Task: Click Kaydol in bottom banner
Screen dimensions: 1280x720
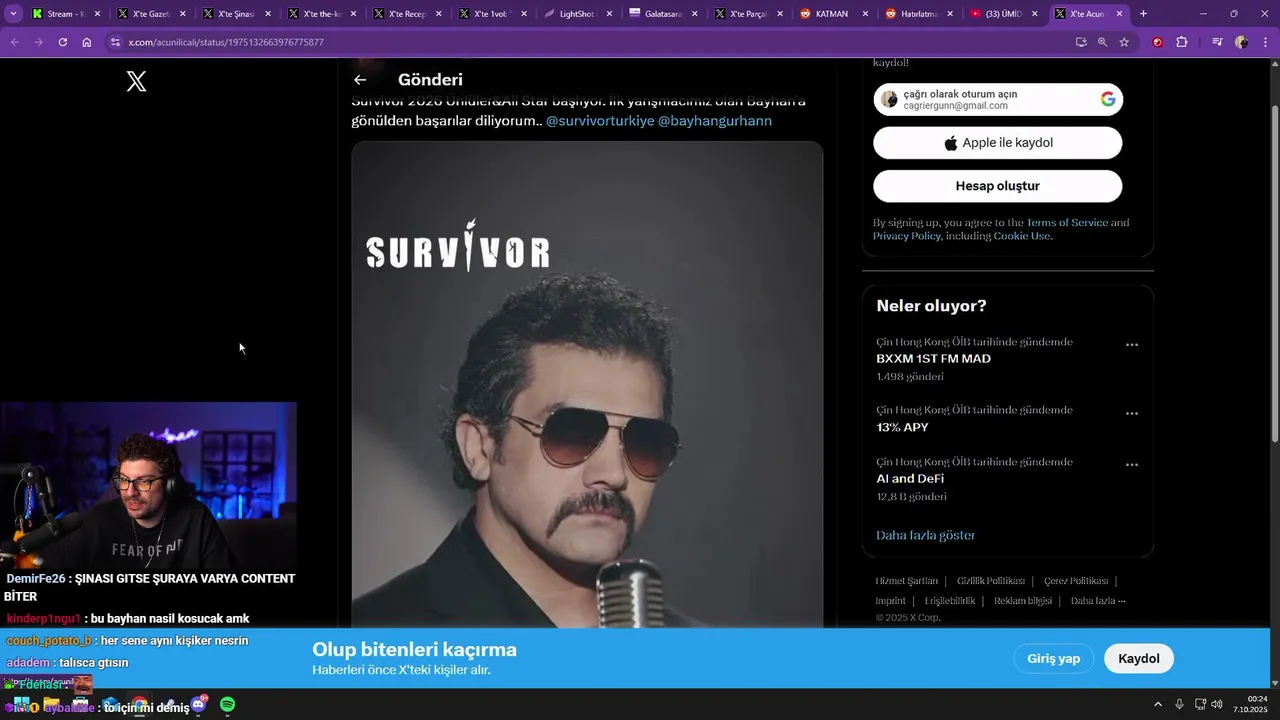Action: pos(1139,659)
